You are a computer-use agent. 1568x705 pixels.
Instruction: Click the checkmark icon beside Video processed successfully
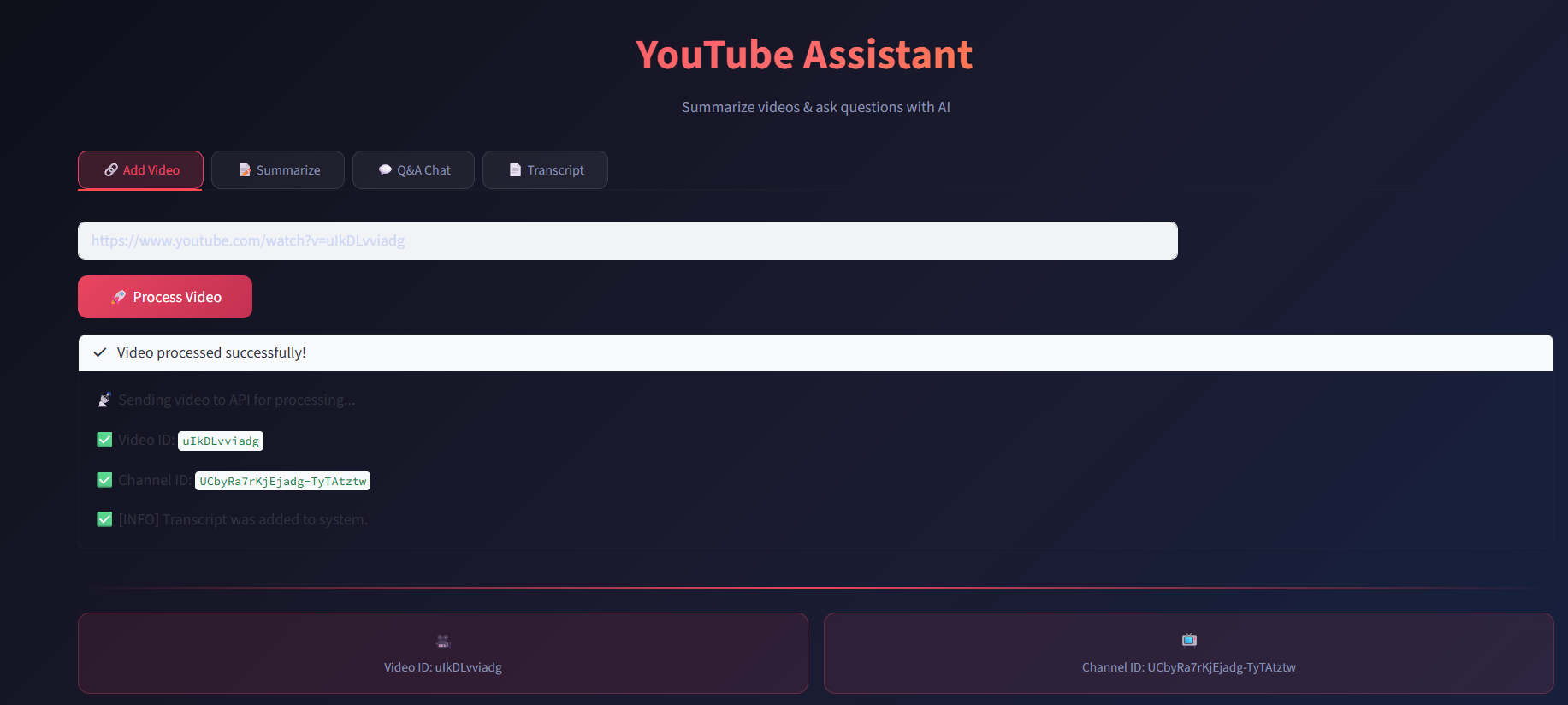(x=100, y=352)
